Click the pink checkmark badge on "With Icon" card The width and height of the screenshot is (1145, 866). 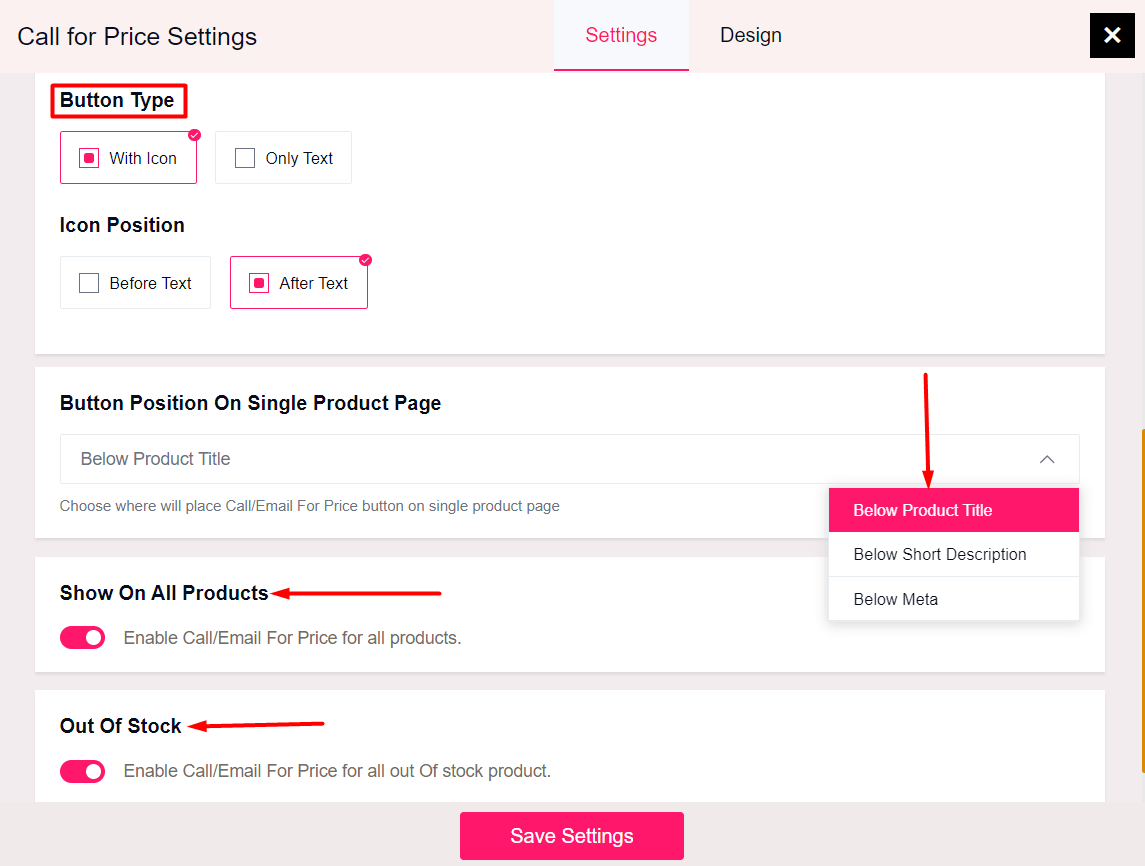[194, 134]
